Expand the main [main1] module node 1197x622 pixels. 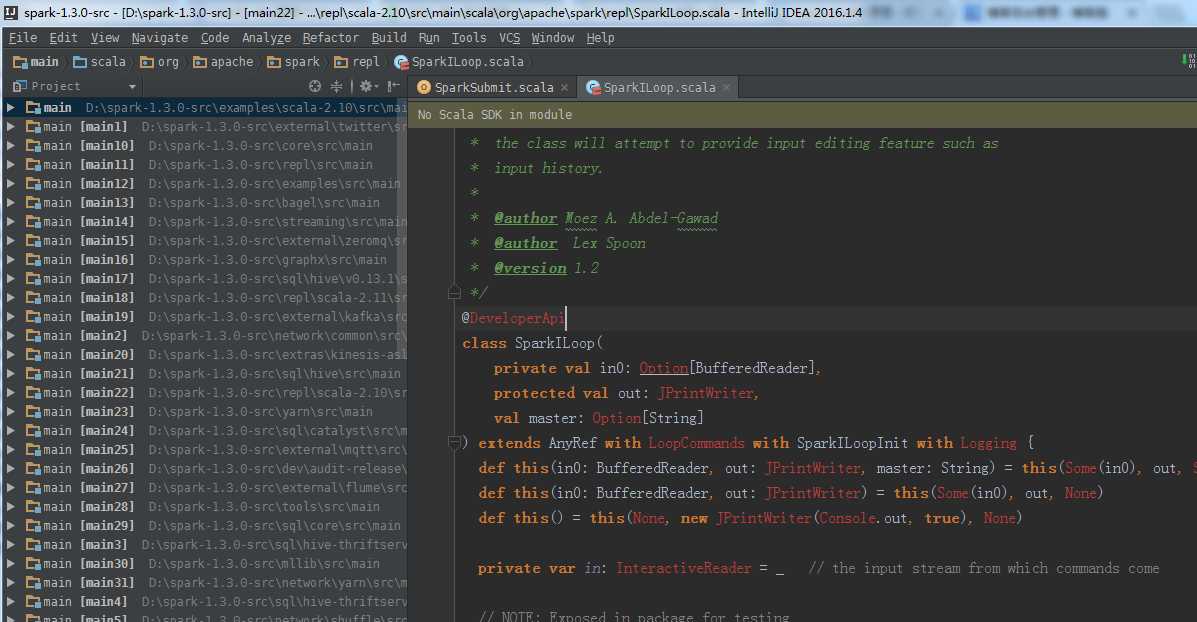point(11,127)
